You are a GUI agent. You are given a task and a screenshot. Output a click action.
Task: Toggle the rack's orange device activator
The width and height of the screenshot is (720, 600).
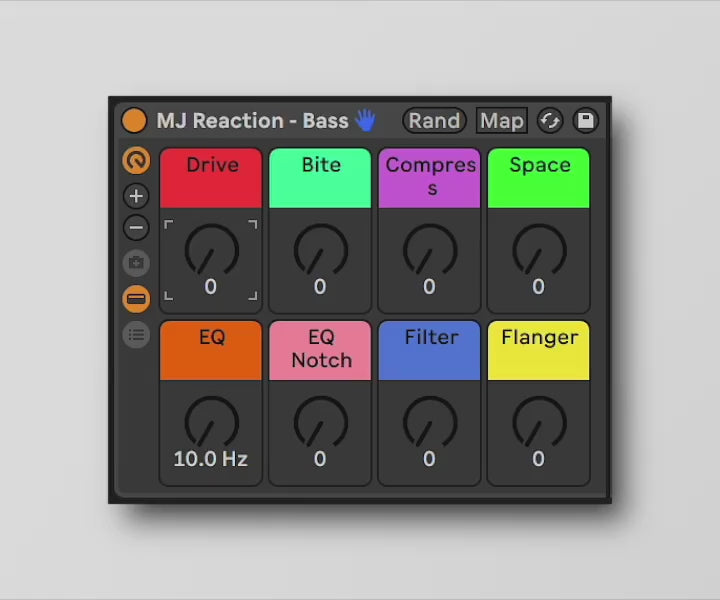click(134, 120)
